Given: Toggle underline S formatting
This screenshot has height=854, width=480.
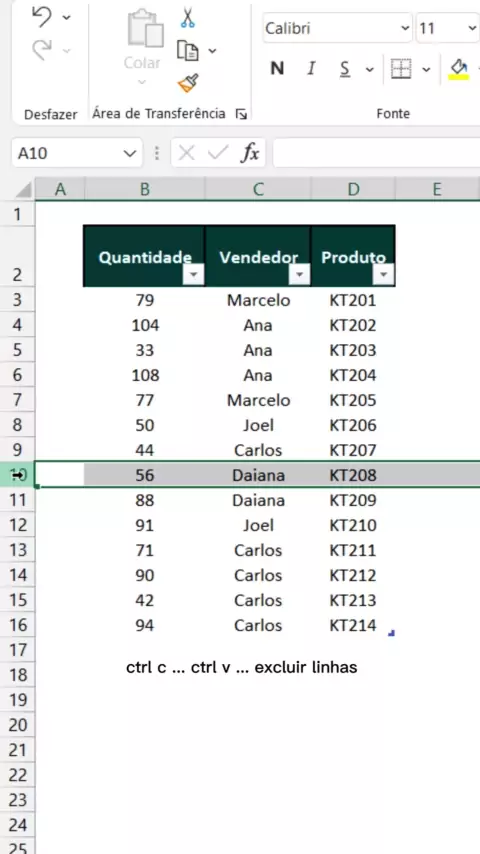Looking at the screenshot, I should [x=344, y=69].
